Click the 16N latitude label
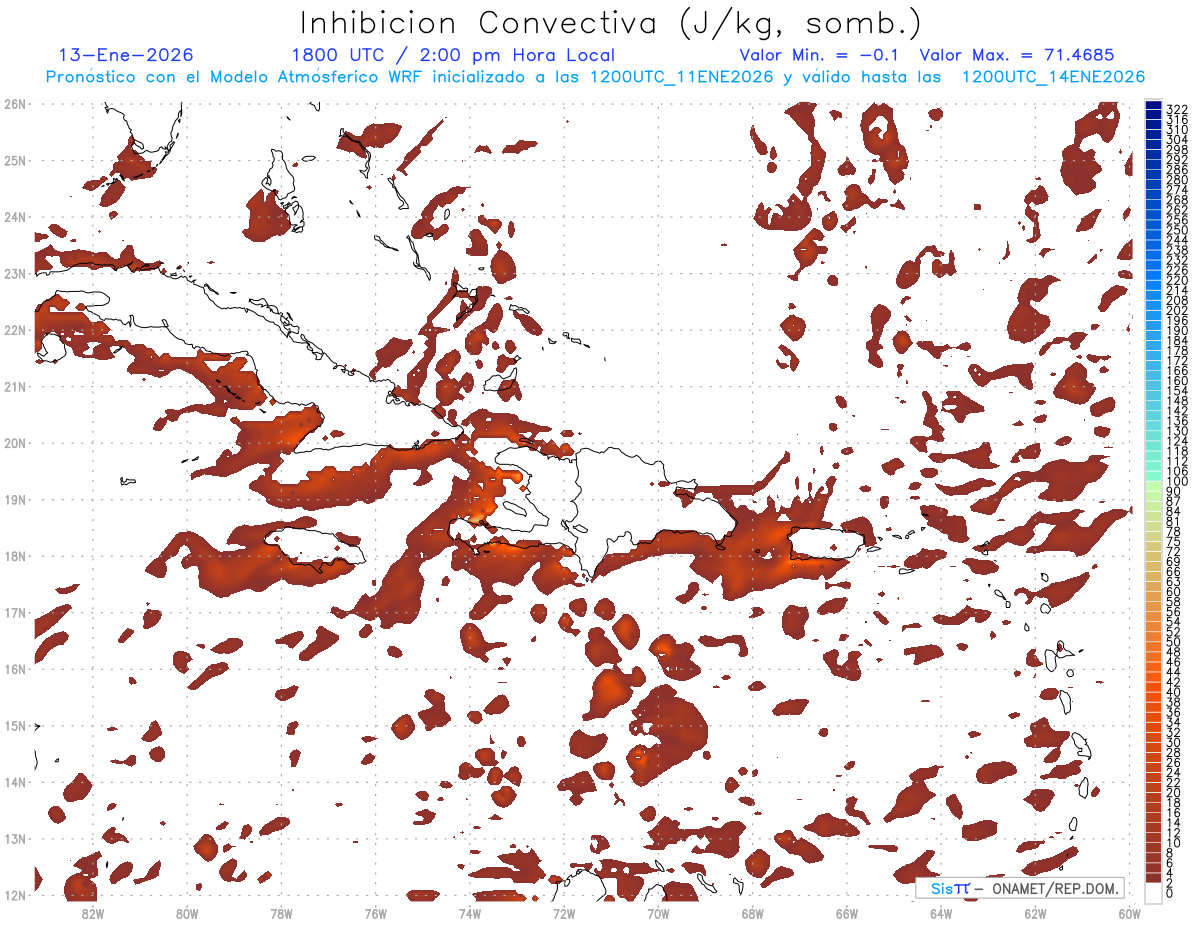 point(15,669)
